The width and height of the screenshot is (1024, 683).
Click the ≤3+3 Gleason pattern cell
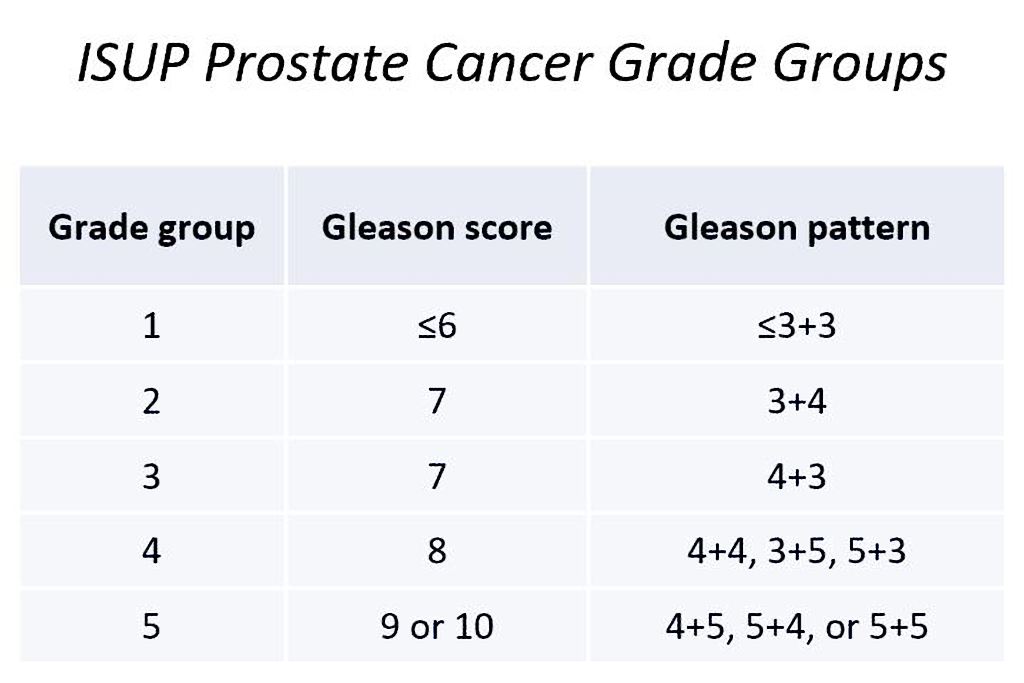tap(797, 325)
